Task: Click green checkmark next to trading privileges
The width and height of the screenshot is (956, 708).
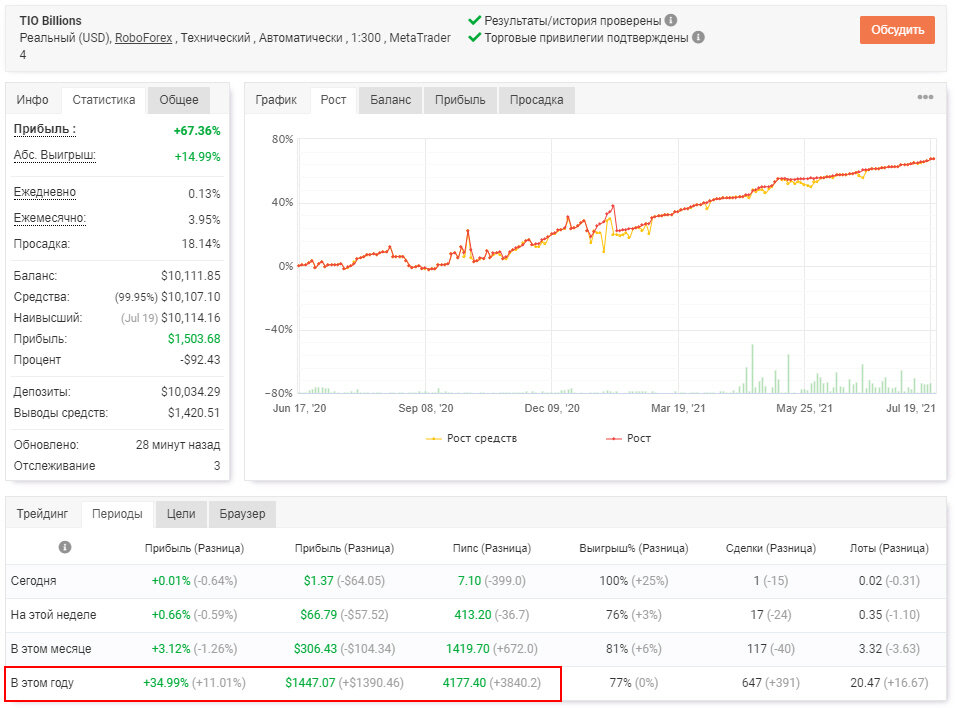Action: coord(474,37)
